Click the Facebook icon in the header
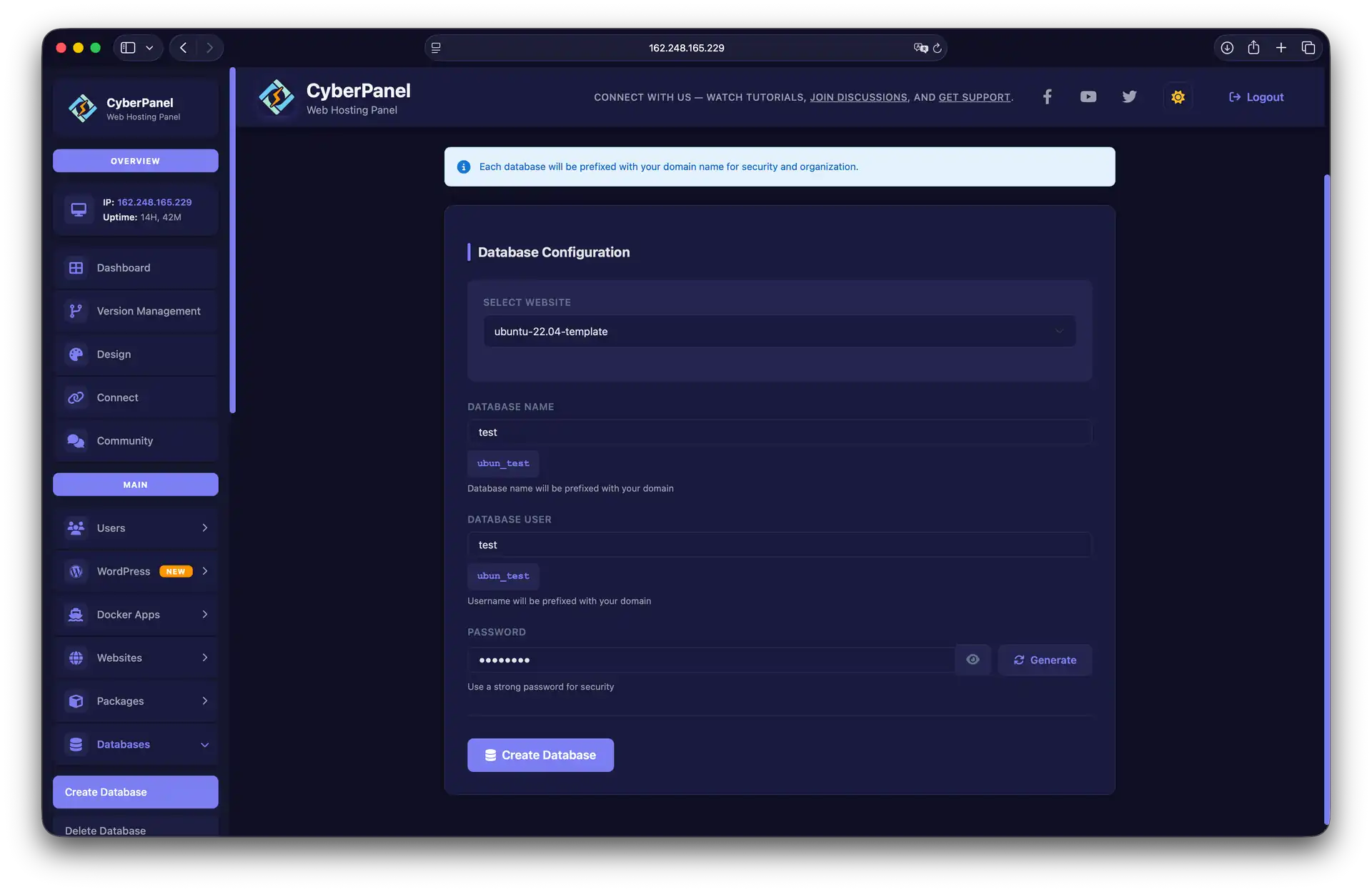Screen dimensions: 1372x892 tap(1047, 96)
